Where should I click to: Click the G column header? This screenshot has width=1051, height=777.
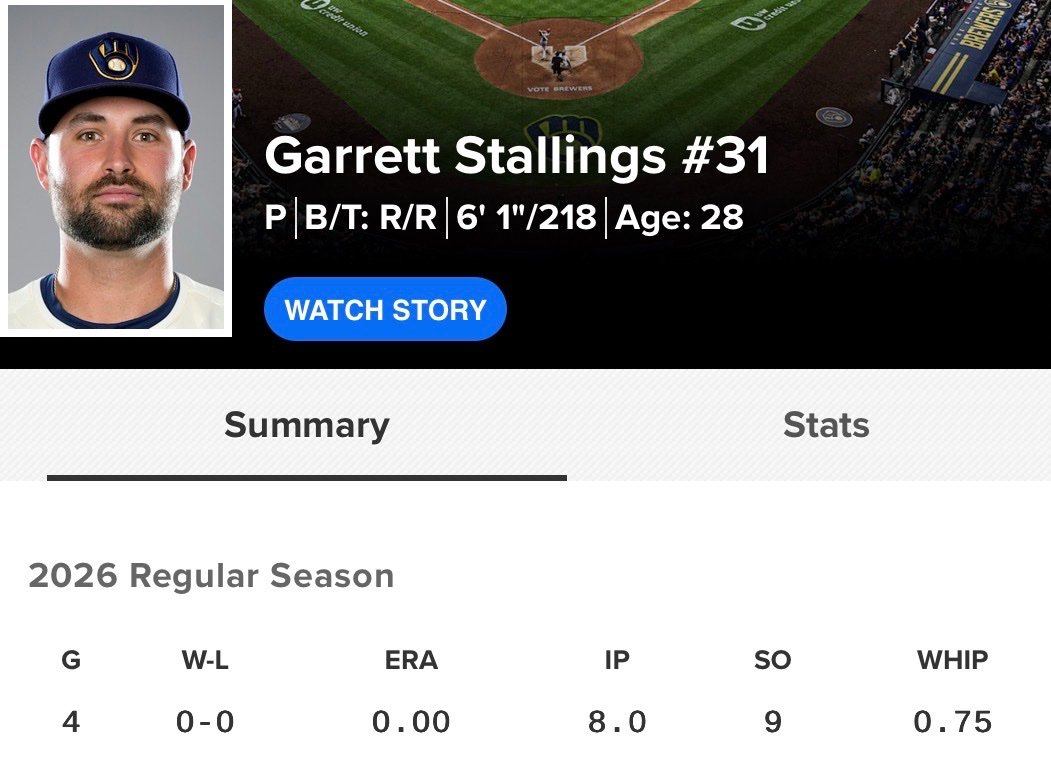[71, 660]
